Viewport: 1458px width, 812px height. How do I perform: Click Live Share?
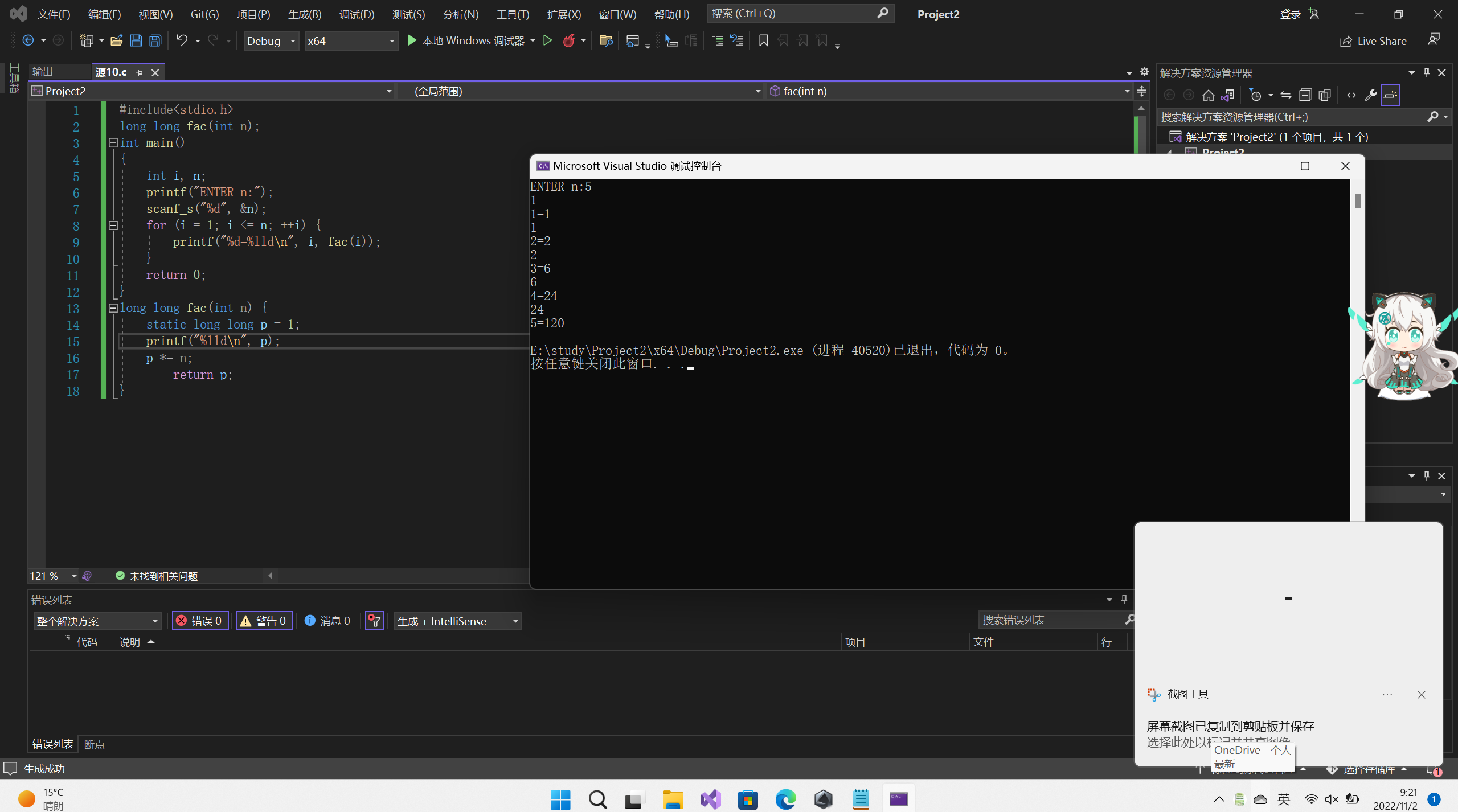[x=1374, y=41]
